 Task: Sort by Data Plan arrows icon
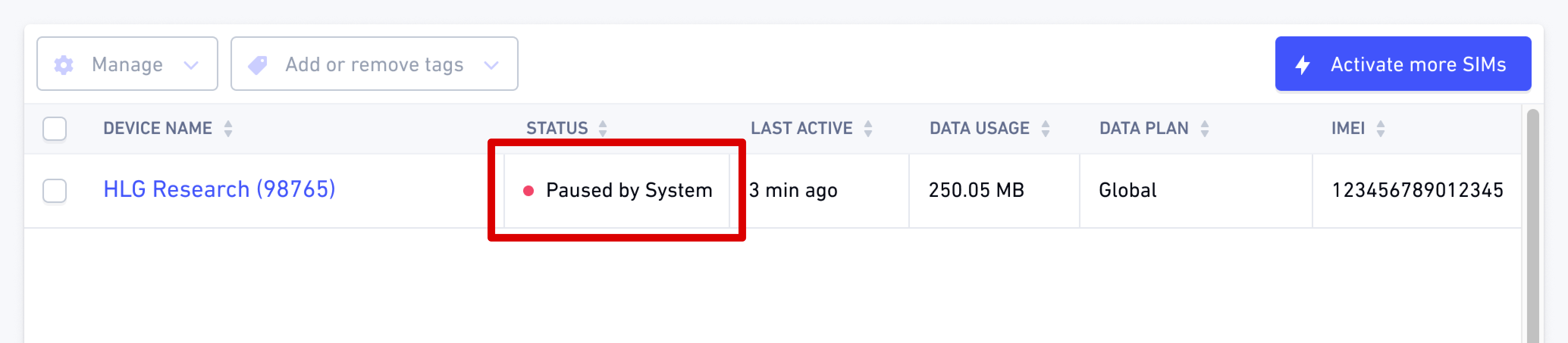pyautogui.click(x=1204, y=128)
